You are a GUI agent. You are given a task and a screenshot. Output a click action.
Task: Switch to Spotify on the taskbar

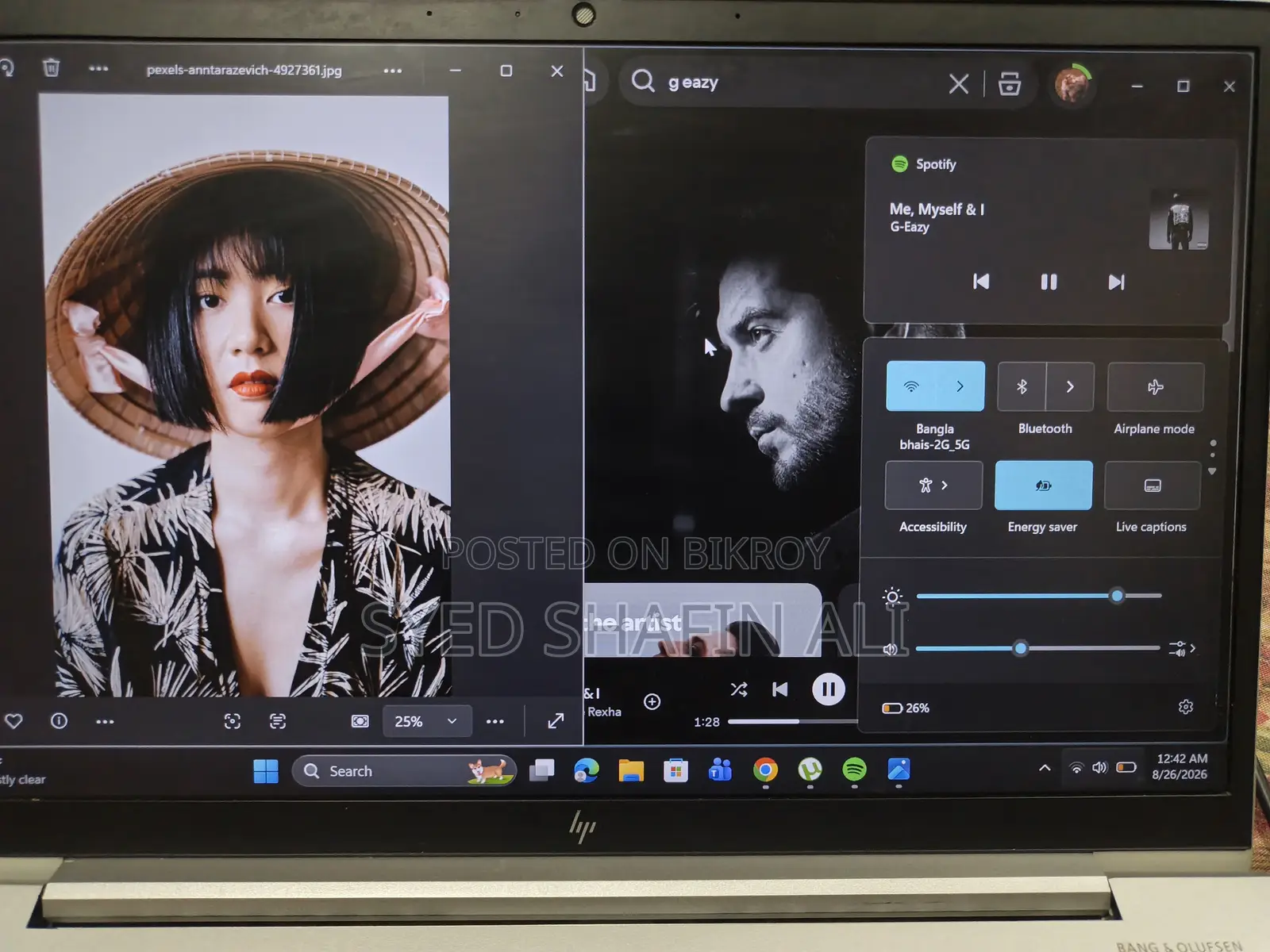point(854,770)
